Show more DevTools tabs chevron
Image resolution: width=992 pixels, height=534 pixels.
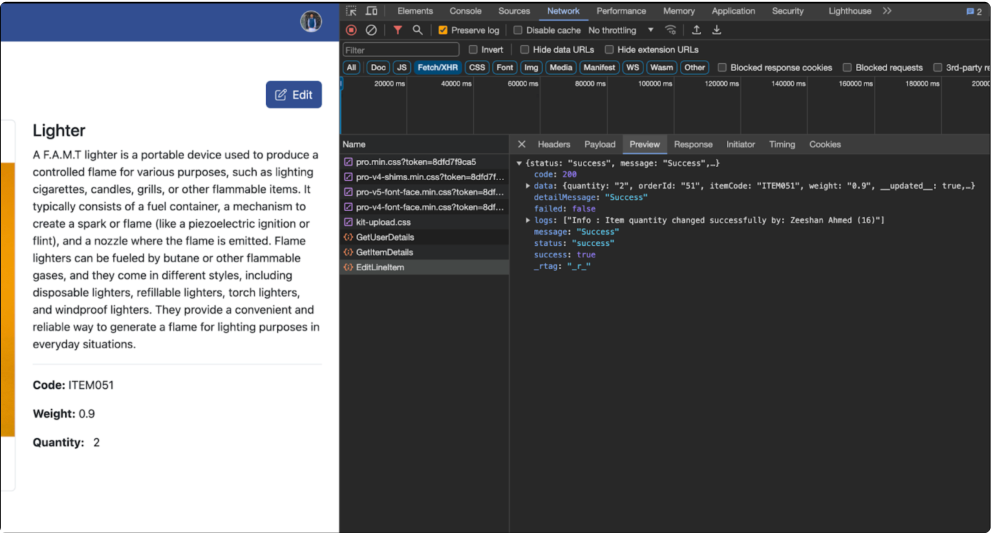pyautogui.click(x=887, y=11)
